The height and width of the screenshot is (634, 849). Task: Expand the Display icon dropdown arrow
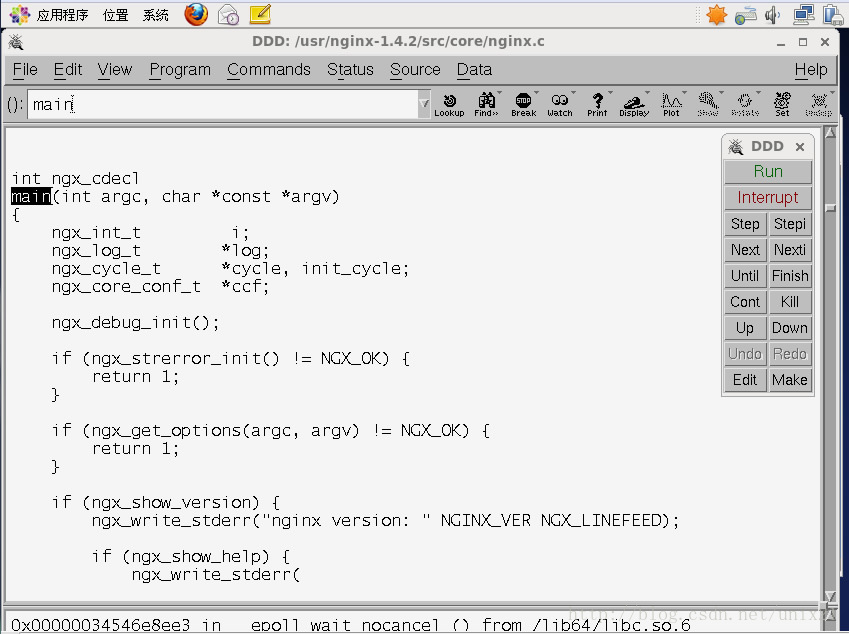(x=647, y=93)
